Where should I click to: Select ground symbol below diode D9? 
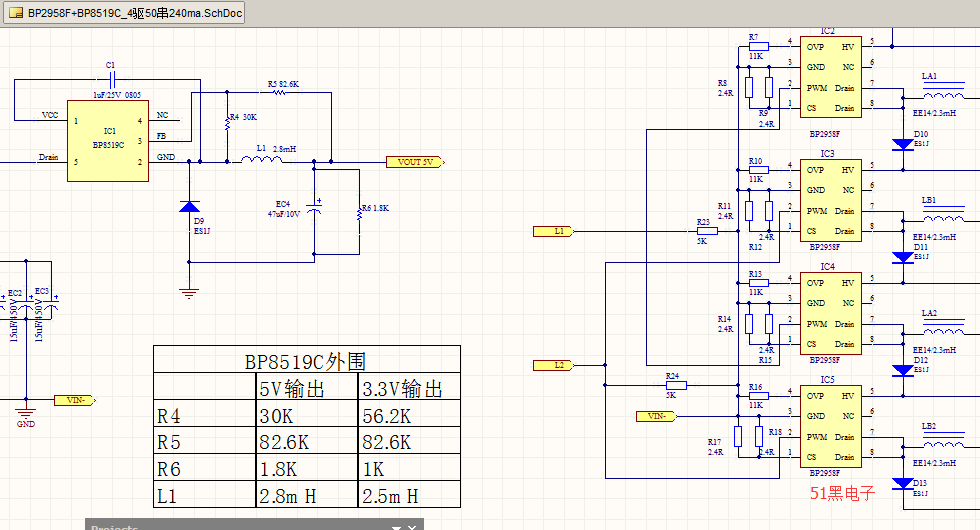(189, 292)
